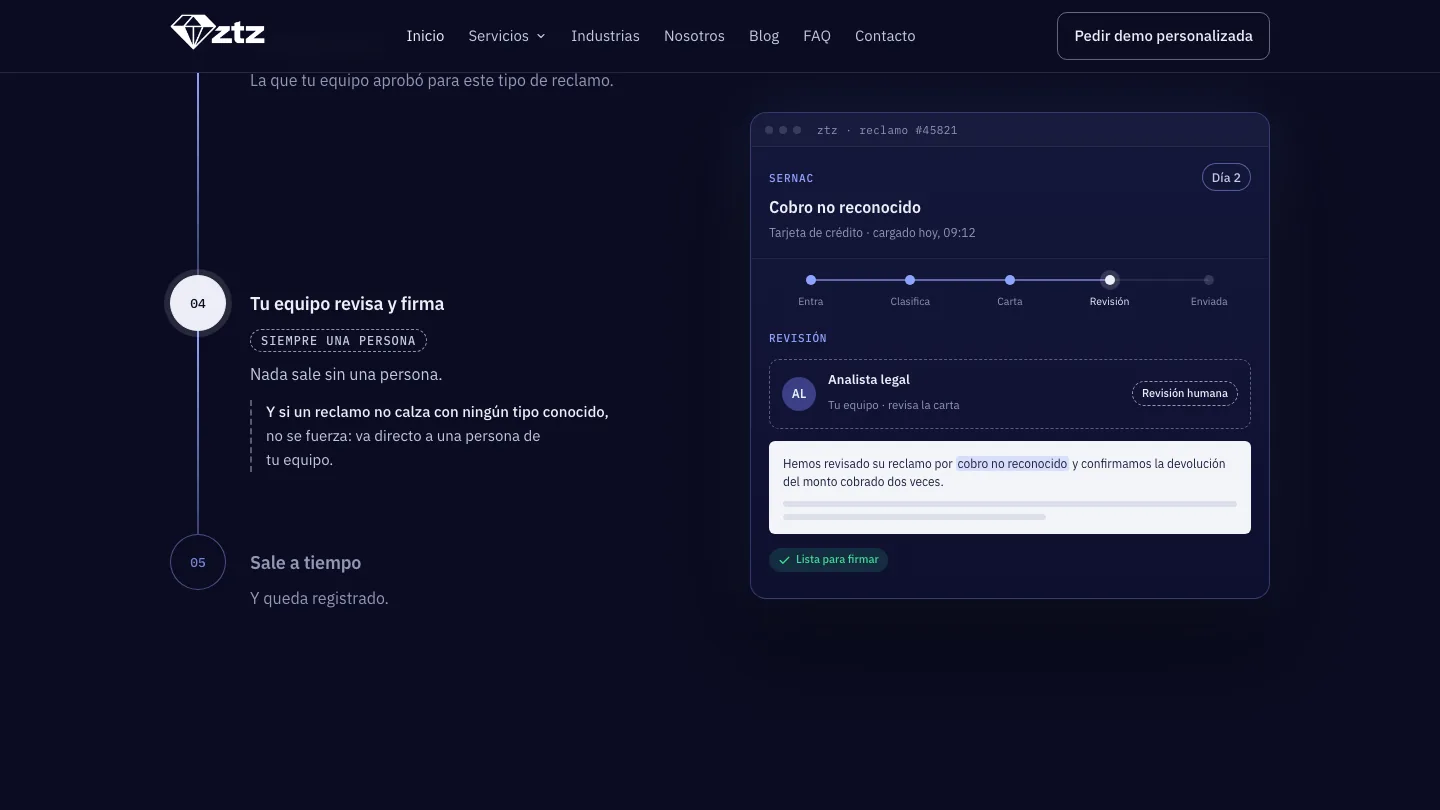Click the Nada sale sin una persona text
The image size is (1440, 810).
pyautogui.click(x=346, y=375)
